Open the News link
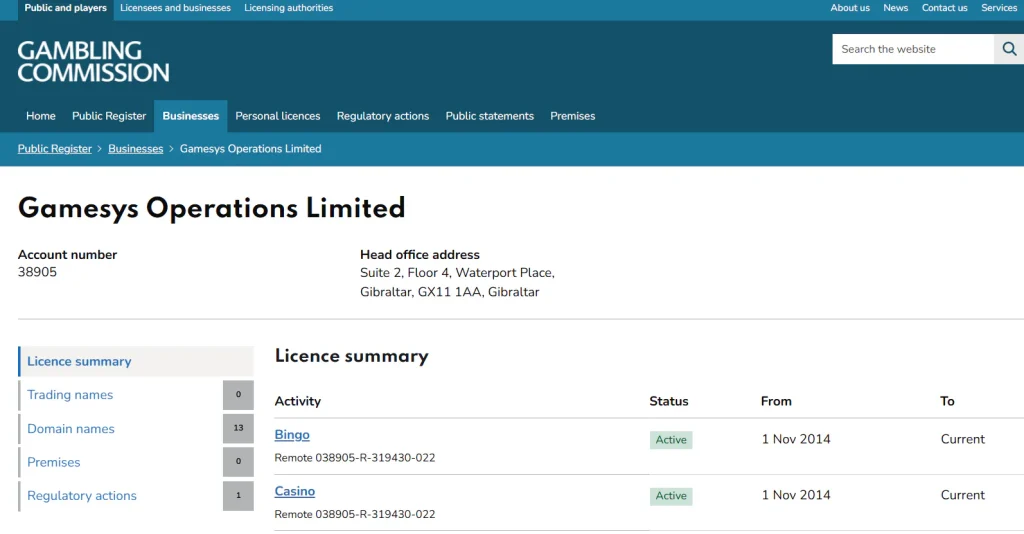Screen dimensions: 1024x534 895,8
